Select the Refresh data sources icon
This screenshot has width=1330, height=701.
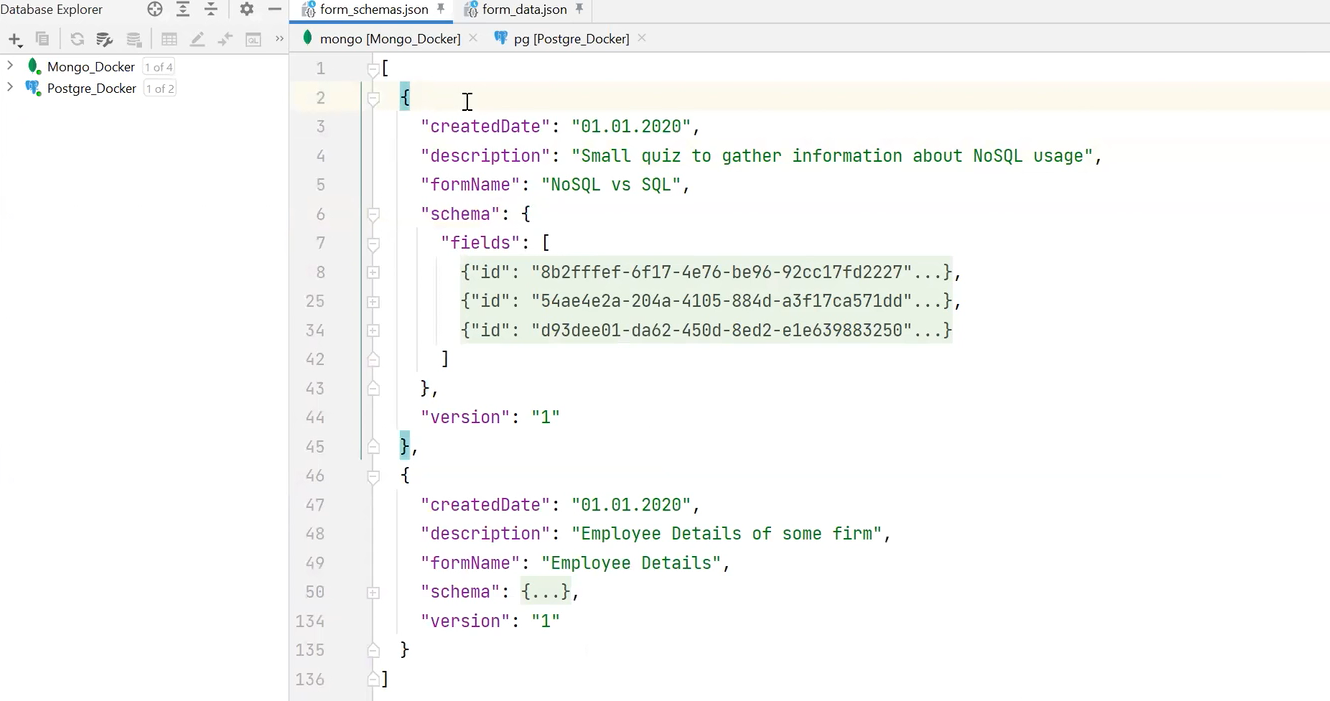tap(76, 39)
